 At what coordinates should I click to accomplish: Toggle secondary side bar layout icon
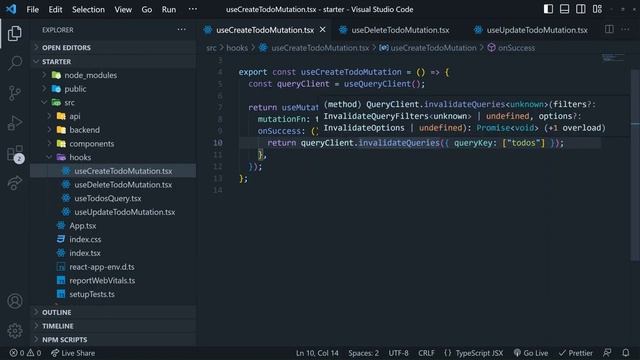coord(581,9)
